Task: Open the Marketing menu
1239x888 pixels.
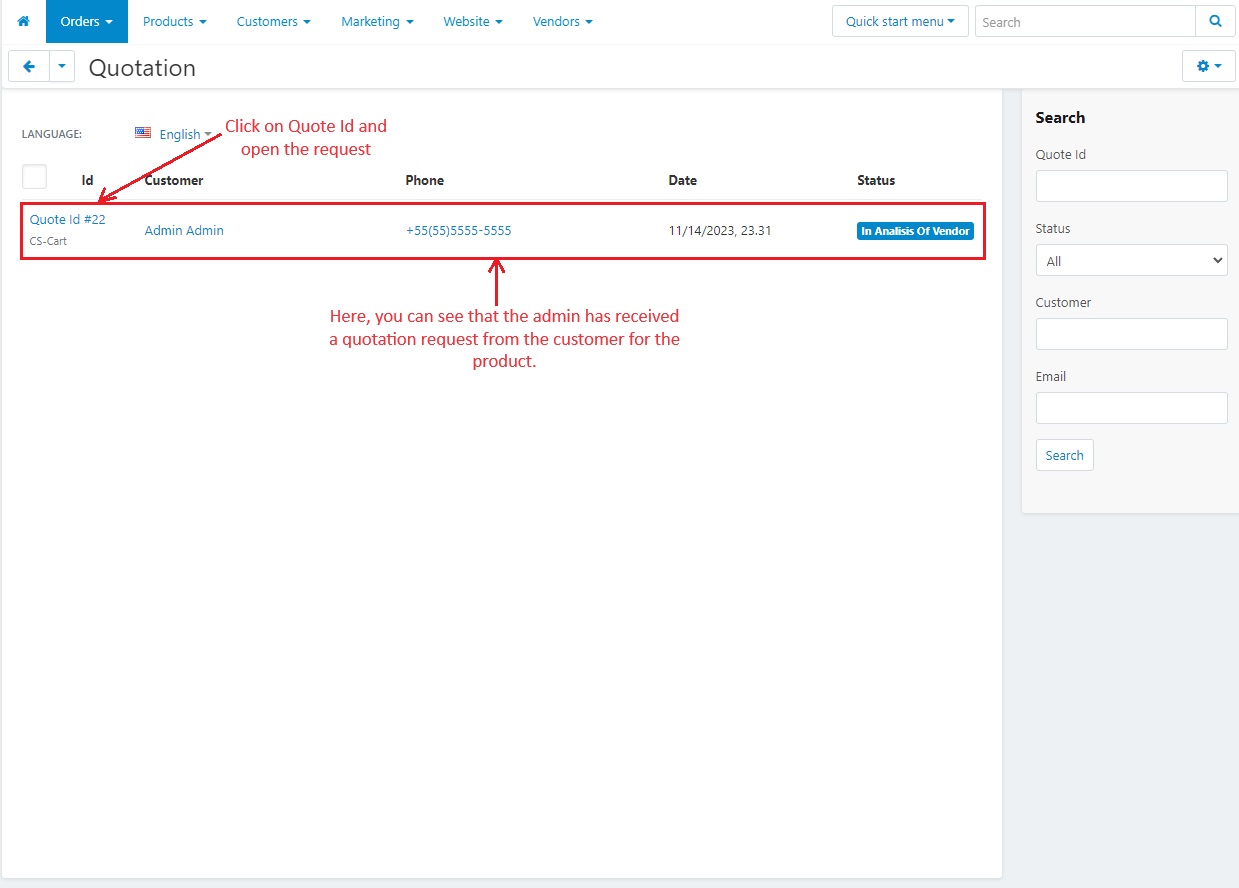Action: (x=376, y=21)
